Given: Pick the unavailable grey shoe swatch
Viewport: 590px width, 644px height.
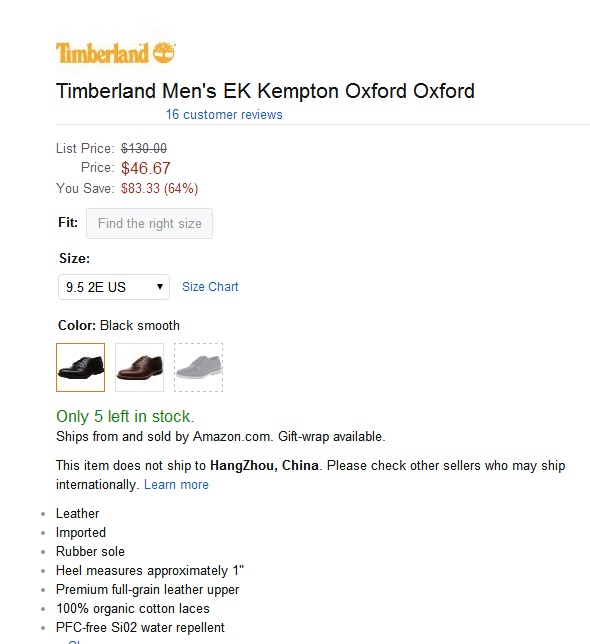Looking at the screenshot, I should pos(198,368).
